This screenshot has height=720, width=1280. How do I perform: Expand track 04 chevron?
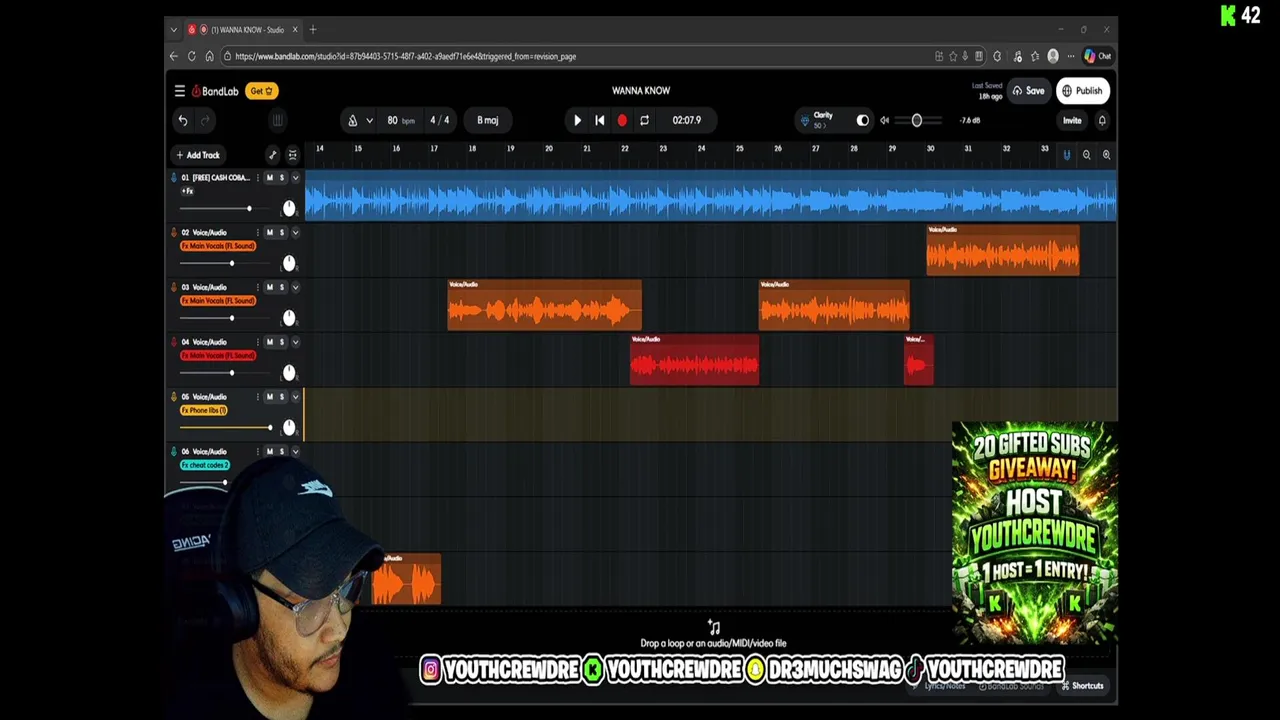[x=295, y=342]
